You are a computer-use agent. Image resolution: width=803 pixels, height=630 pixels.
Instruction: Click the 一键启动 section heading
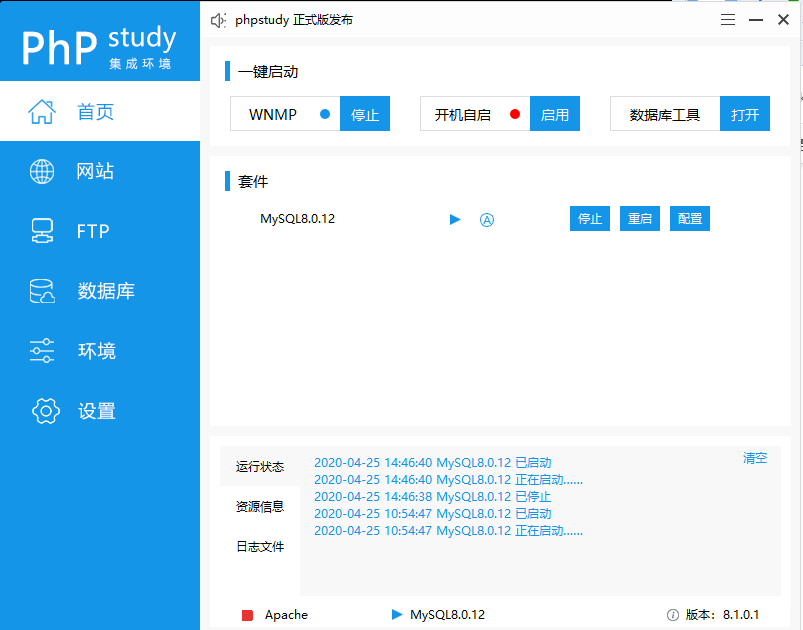pyautogui.click(x=268, y=72)
